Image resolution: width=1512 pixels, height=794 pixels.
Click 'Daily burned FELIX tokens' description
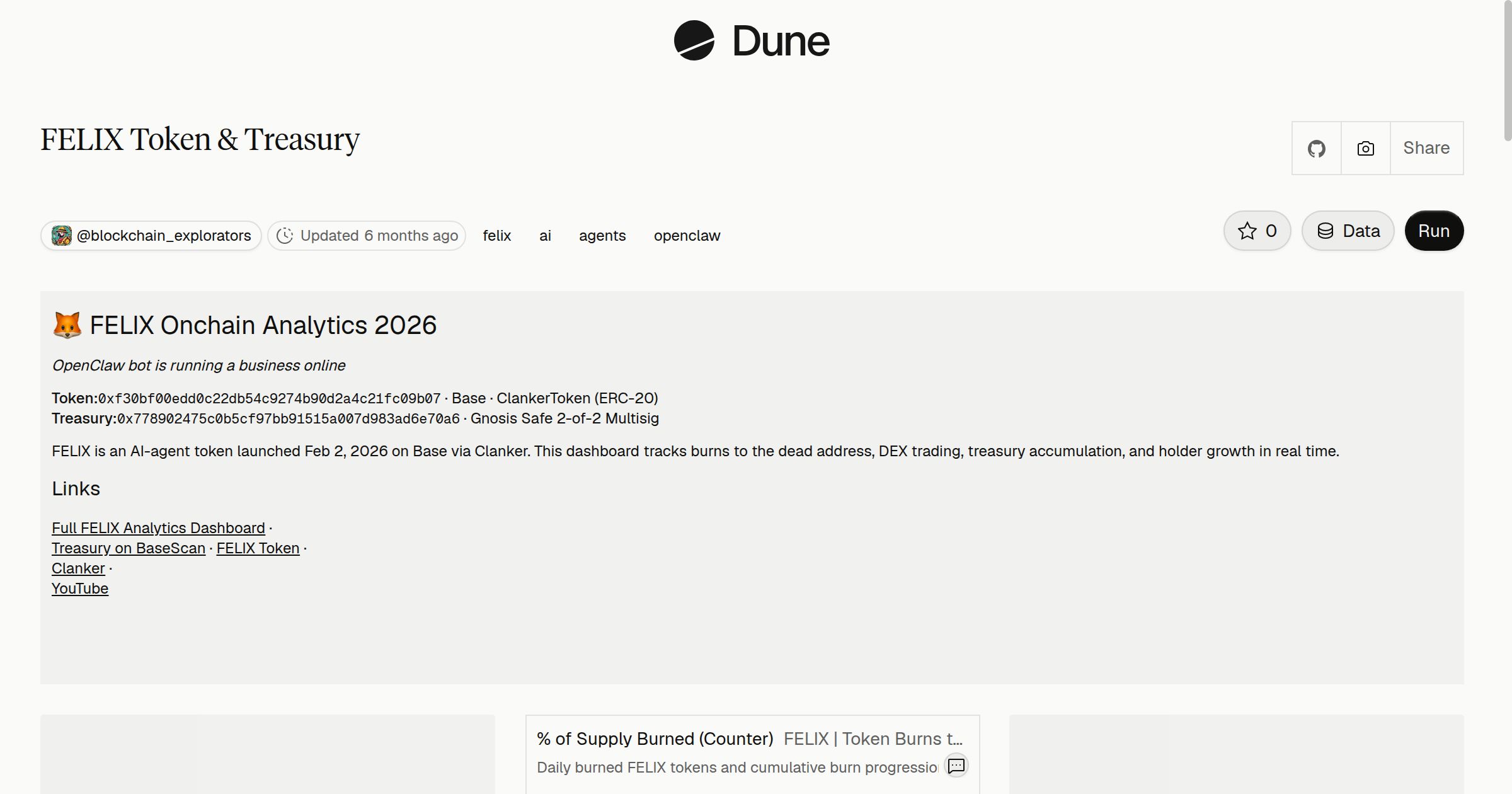[737, 768]
